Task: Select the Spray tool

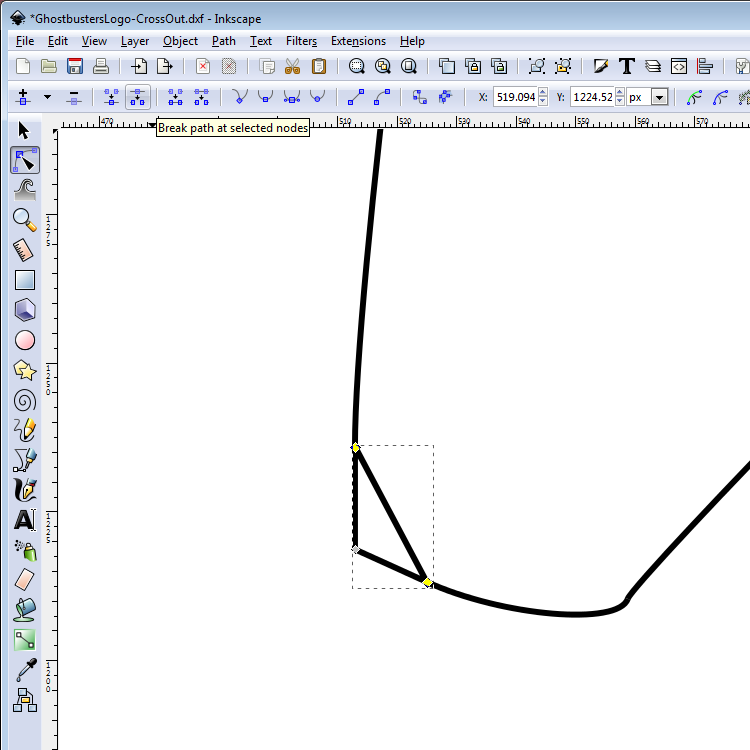Action: pos(26,550)
